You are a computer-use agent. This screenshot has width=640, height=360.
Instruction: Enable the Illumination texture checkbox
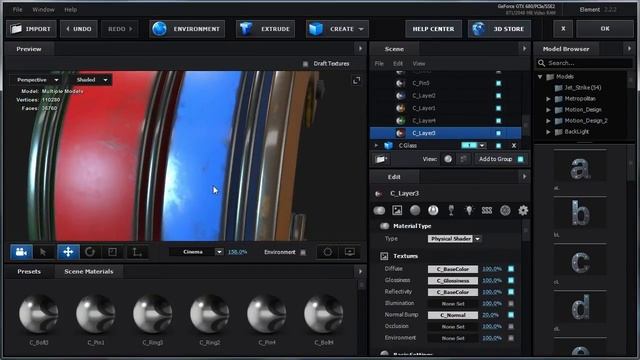pos(511,304)
